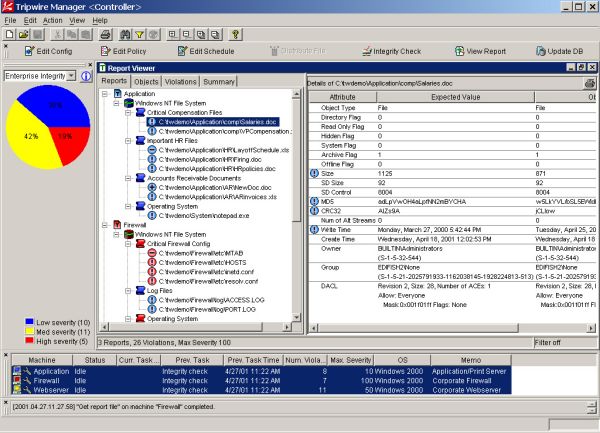The image size is (600, 433).
Task: Click the Filter off status field
Action: coord(565,342)
